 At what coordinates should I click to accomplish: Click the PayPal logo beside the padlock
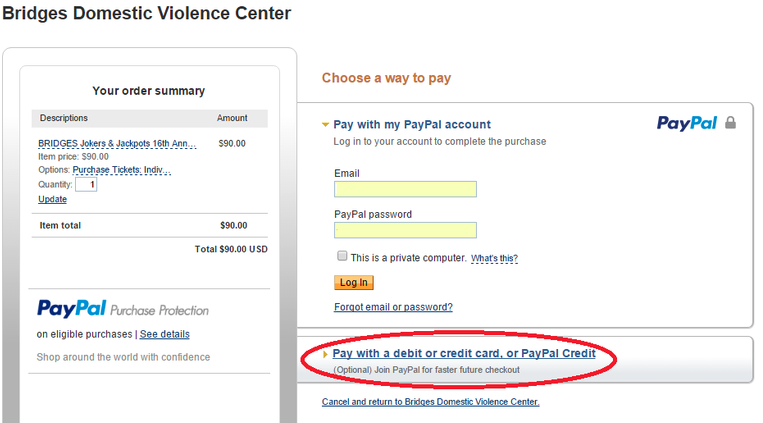[687, 123]
